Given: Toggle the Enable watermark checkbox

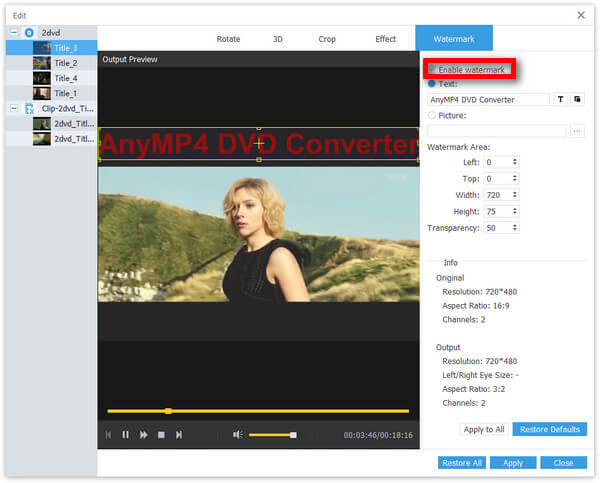Looking at the screenshot, I should [431, 70].
